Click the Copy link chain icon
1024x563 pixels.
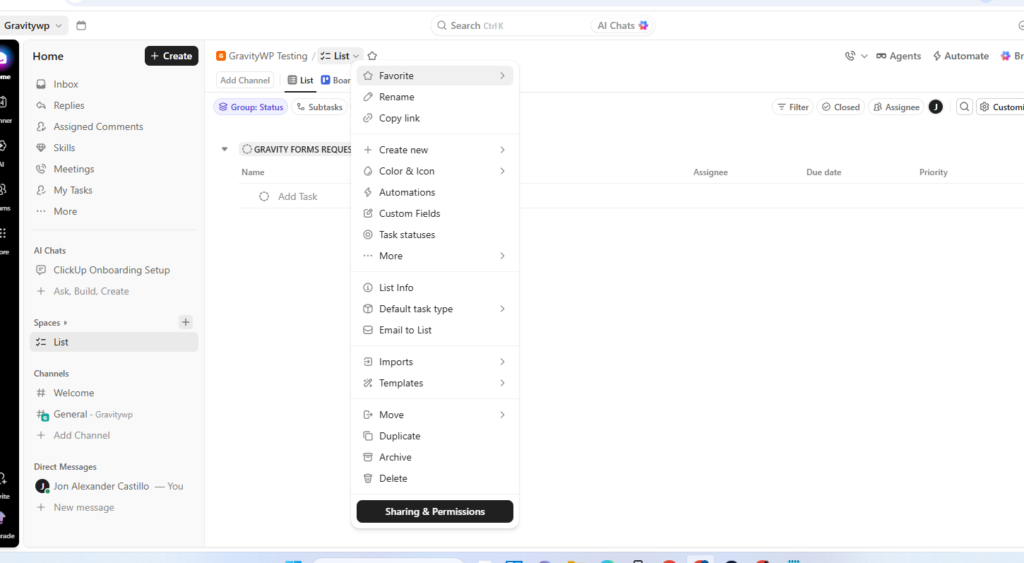[x=368, y=118]
